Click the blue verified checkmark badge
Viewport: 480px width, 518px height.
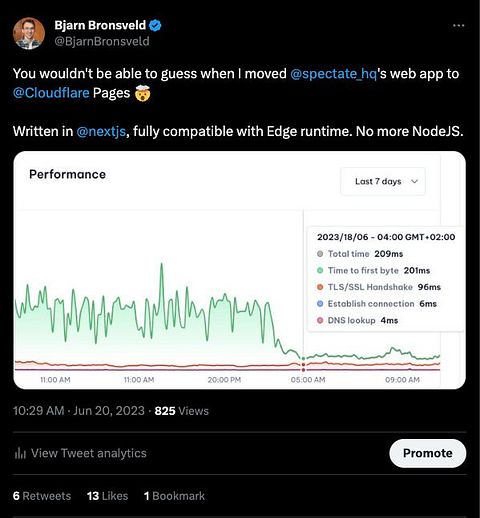(x=155, y=25)
